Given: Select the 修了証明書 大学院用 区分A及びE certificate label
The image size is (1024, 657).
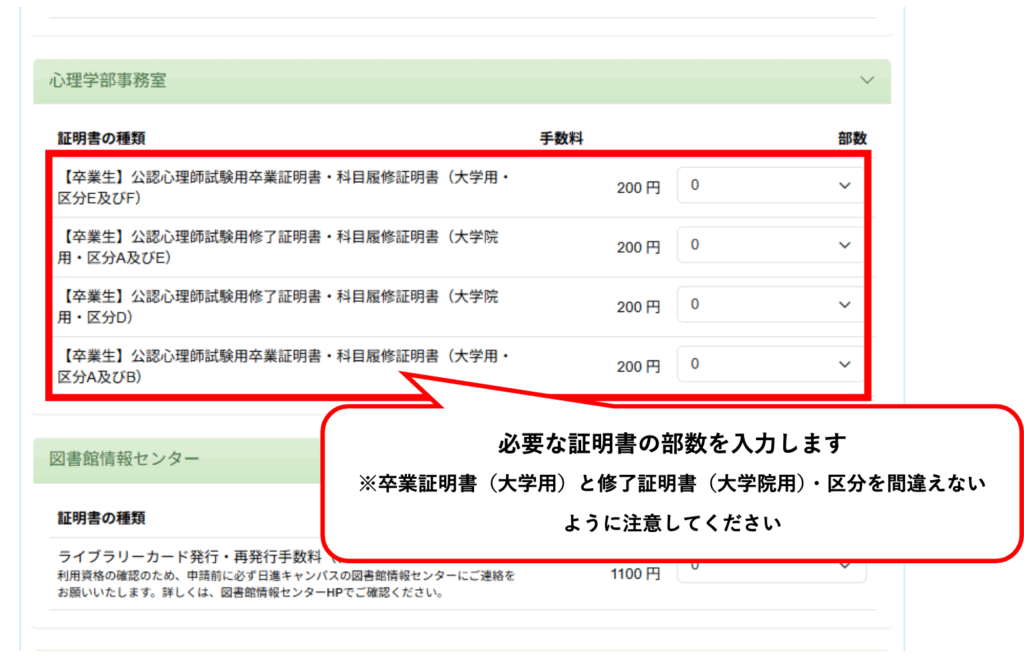Looking at the screenshot, I should click(x=280, y=246).
